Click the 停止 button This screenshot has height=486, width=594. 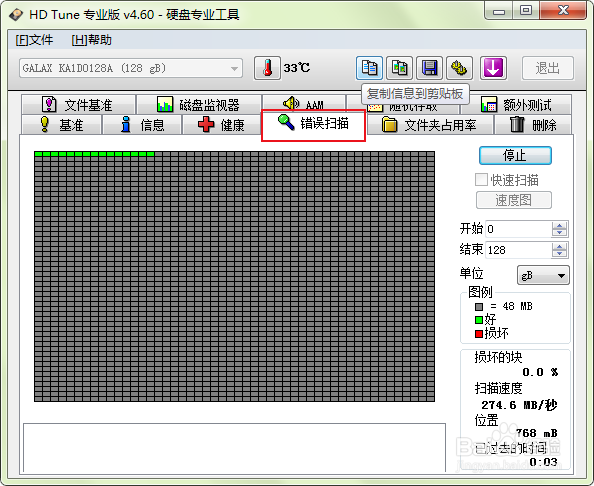pos(515,155)
